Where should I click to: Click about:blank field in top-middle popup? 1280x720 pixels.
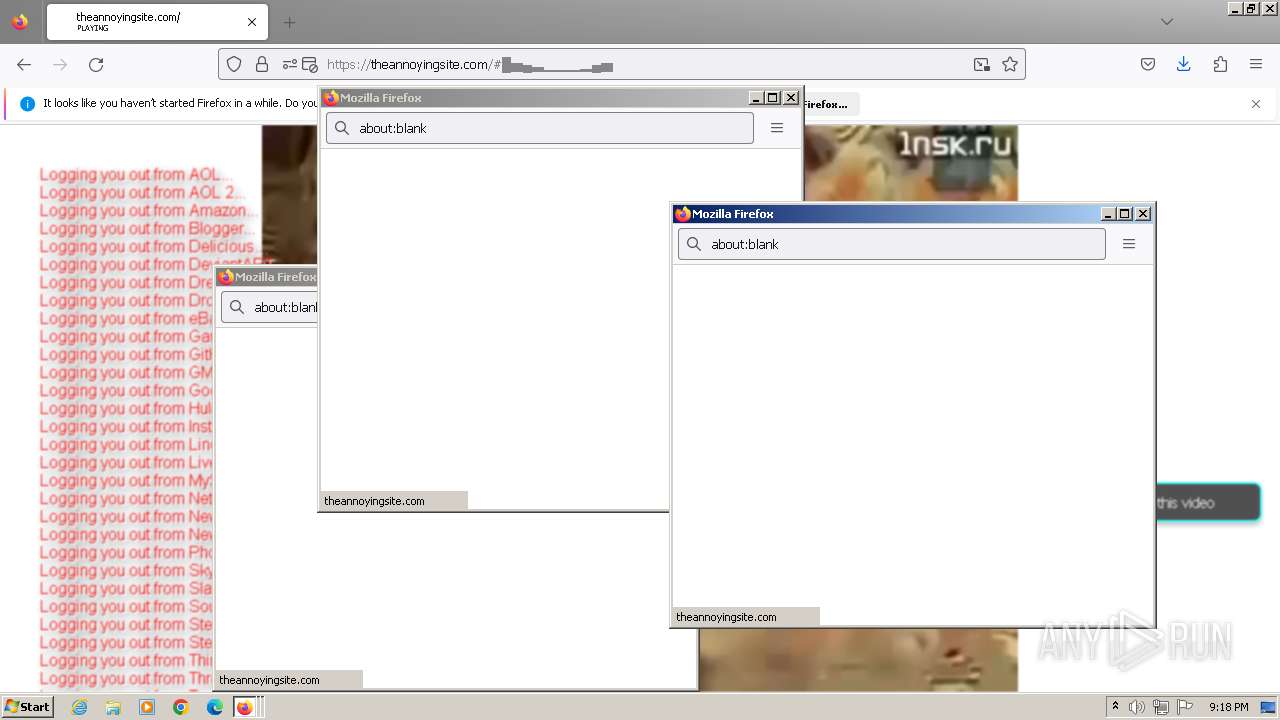540,128
